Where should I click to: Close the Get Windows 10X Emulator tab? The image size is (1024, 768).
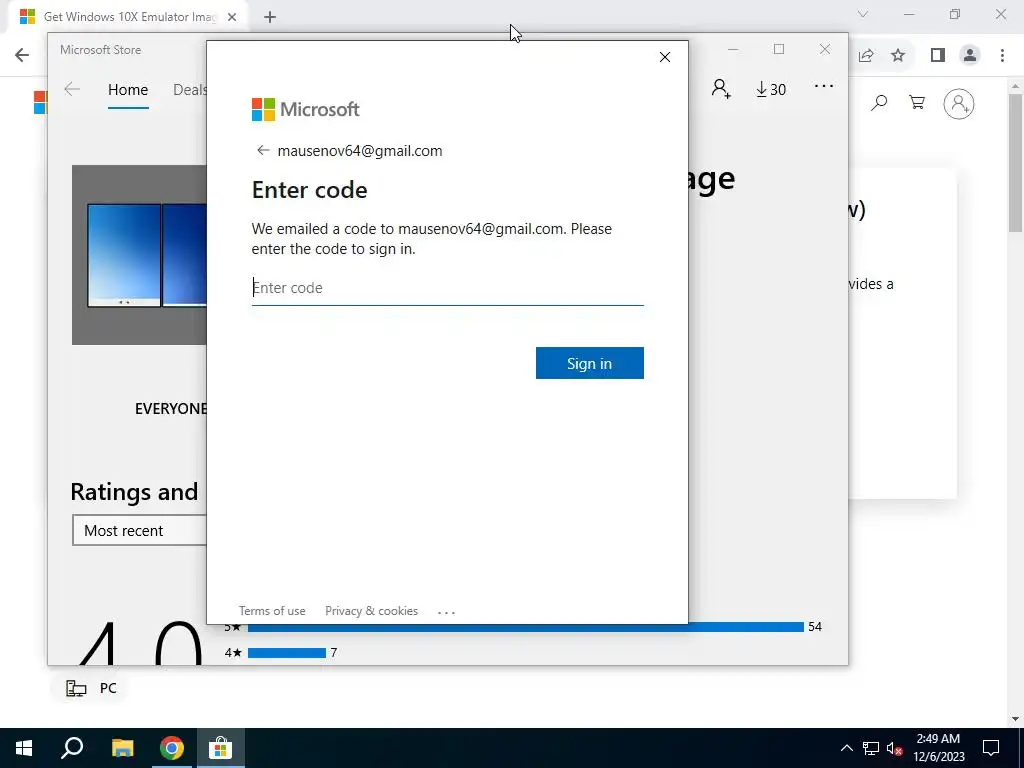click(x=232, y=17)
